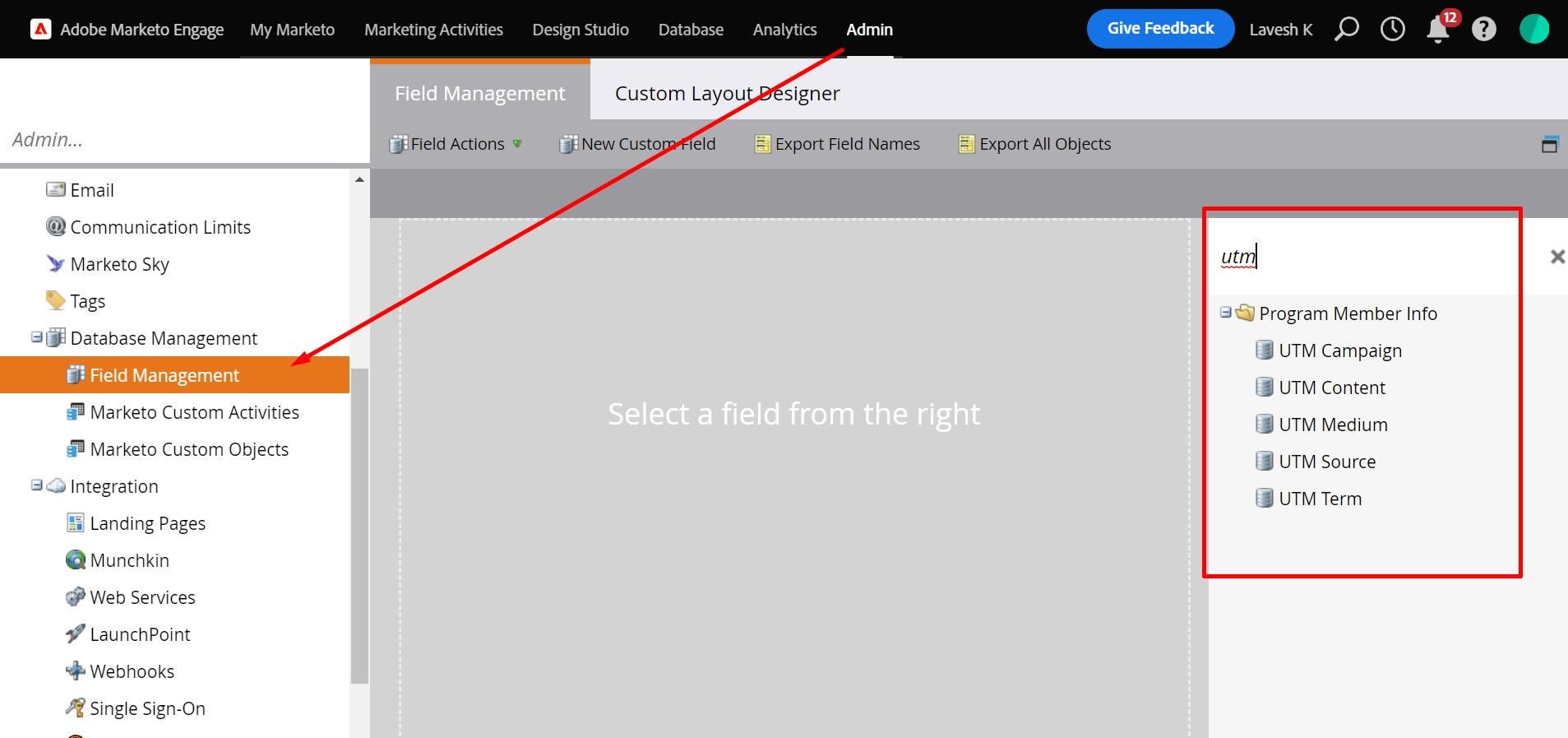Click the Marketo Custom Objects icon
Viewport: 1568px width, 738px height.
[x=76, y=448]
